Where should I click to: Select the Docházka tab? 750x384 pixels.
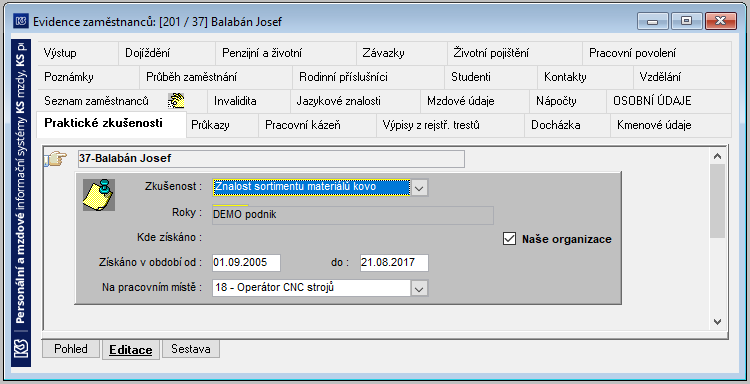[567, 125]
